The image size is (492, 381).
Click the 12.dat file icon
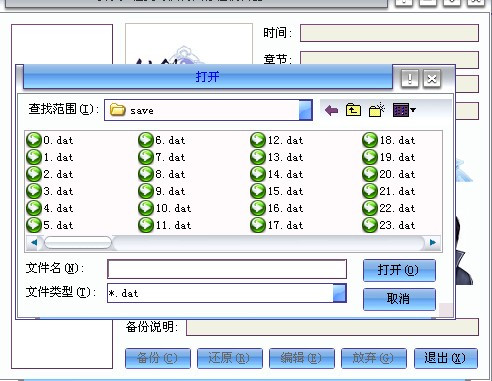coord(258,140)
